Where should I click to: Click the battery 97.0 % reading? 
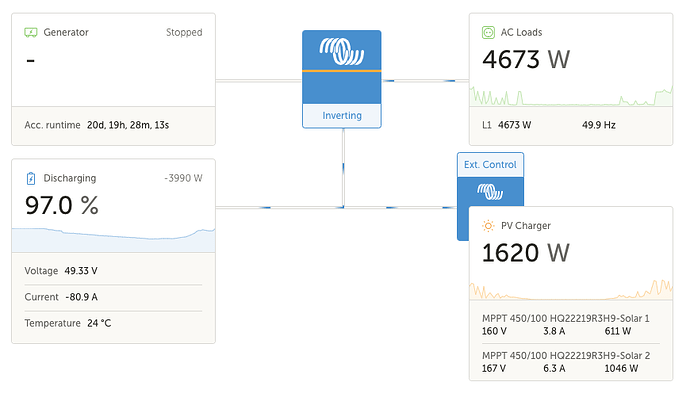[62, 206]
